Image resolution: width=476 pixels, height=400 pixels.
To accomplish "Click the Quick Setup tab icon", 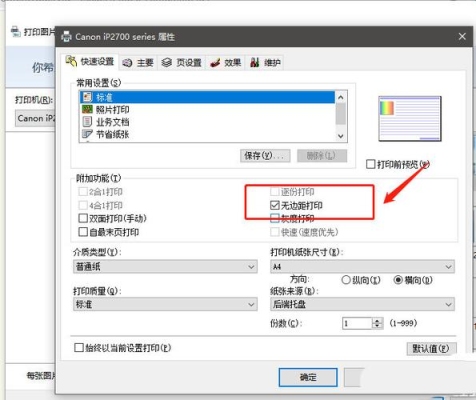I will pyautogui.click(x=71, y=61).
